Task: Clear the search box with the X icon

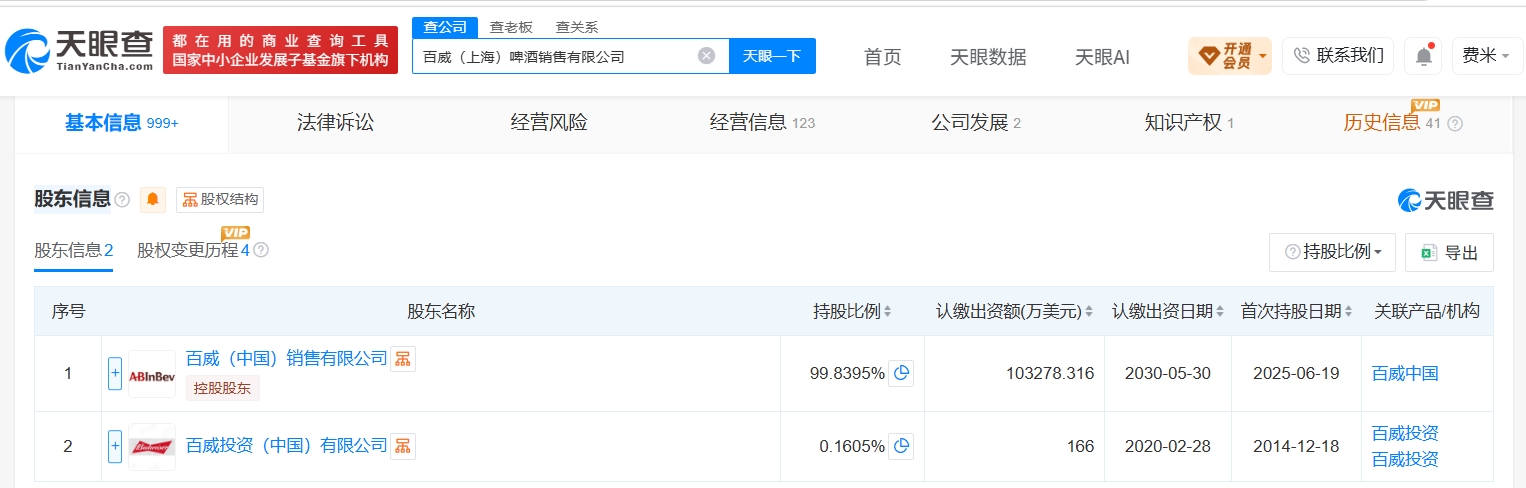Action: 706,56
